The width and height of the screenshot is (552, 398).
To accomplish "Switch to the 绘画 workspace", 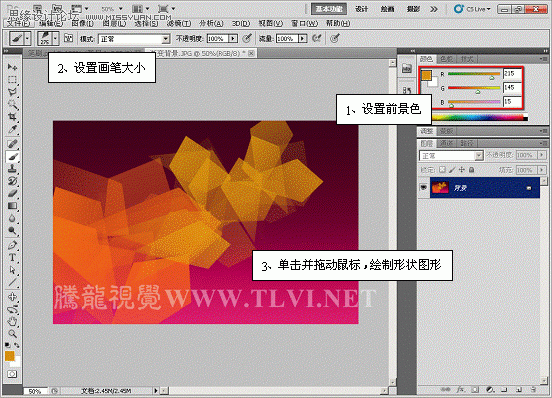I will pyautogui.click(x=387, y=9).
